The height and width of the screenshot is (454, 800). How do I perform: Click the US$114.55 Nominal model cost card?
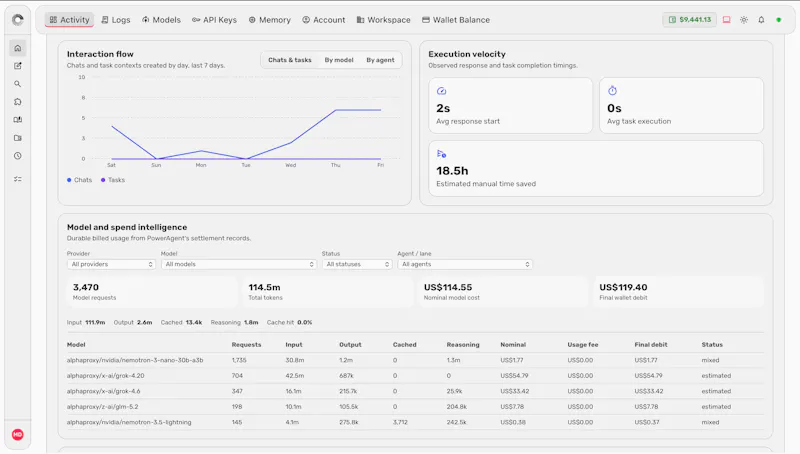coord(503,292)
